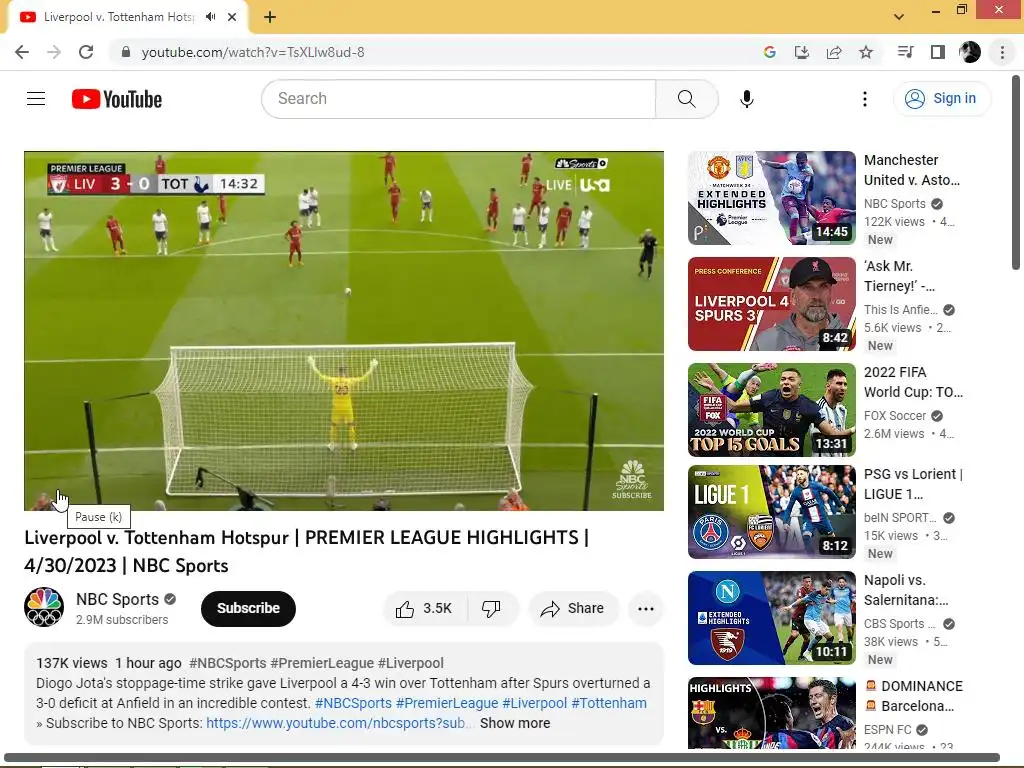Bookmark this tab with the star icon
The image size is (1024, 768).
click(x=866, y=52)
